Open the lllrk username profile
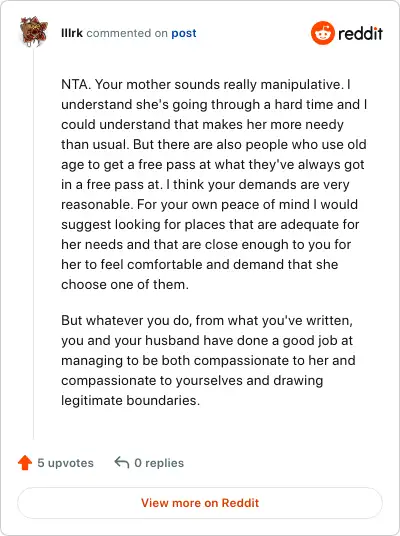Viewport: 400px width, 536px height. coord(72,33)
